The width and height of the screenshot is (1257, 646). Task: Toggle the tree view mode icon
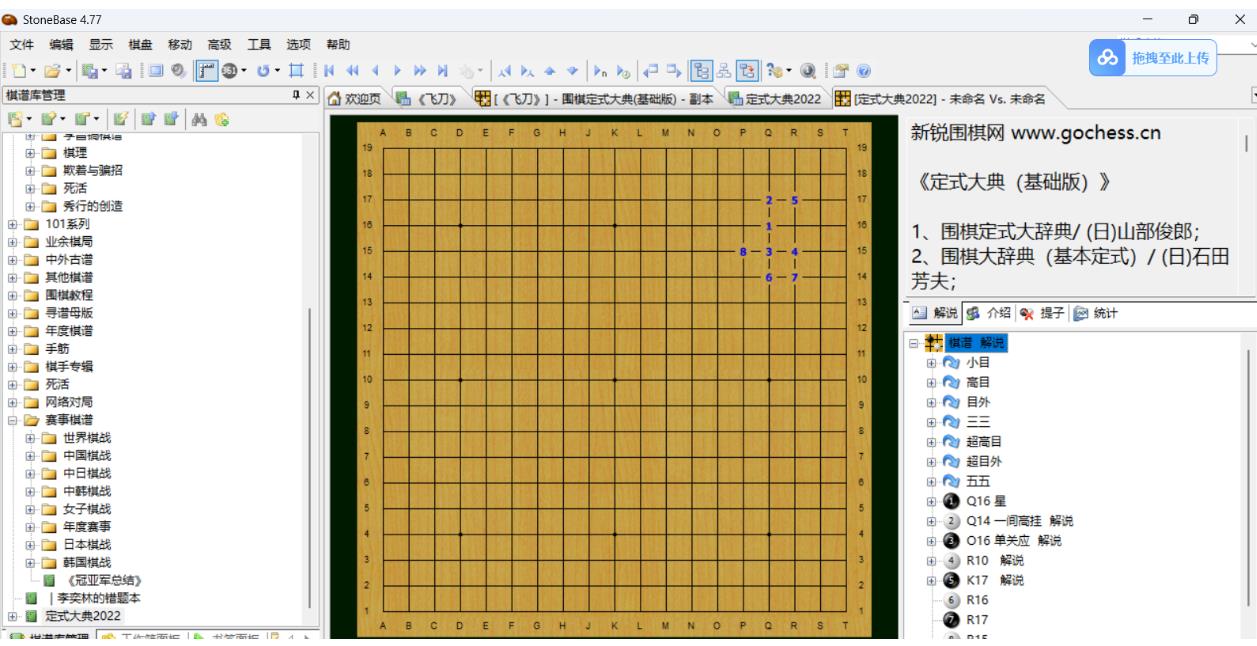[x=700, y=71]
